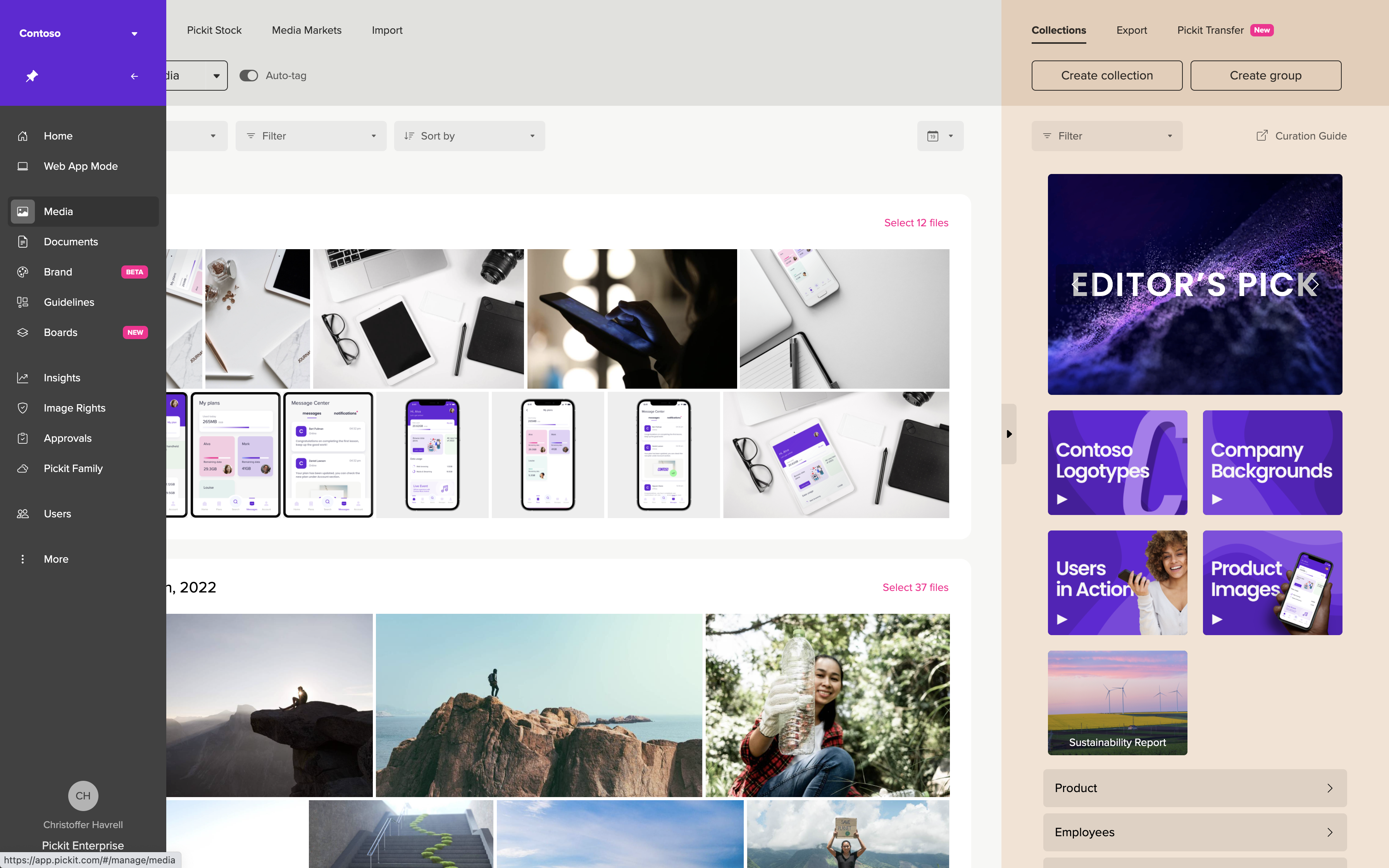Switch to the Export tab
The width and height of the screenshot is (1389, 868).
point(1131,31)
